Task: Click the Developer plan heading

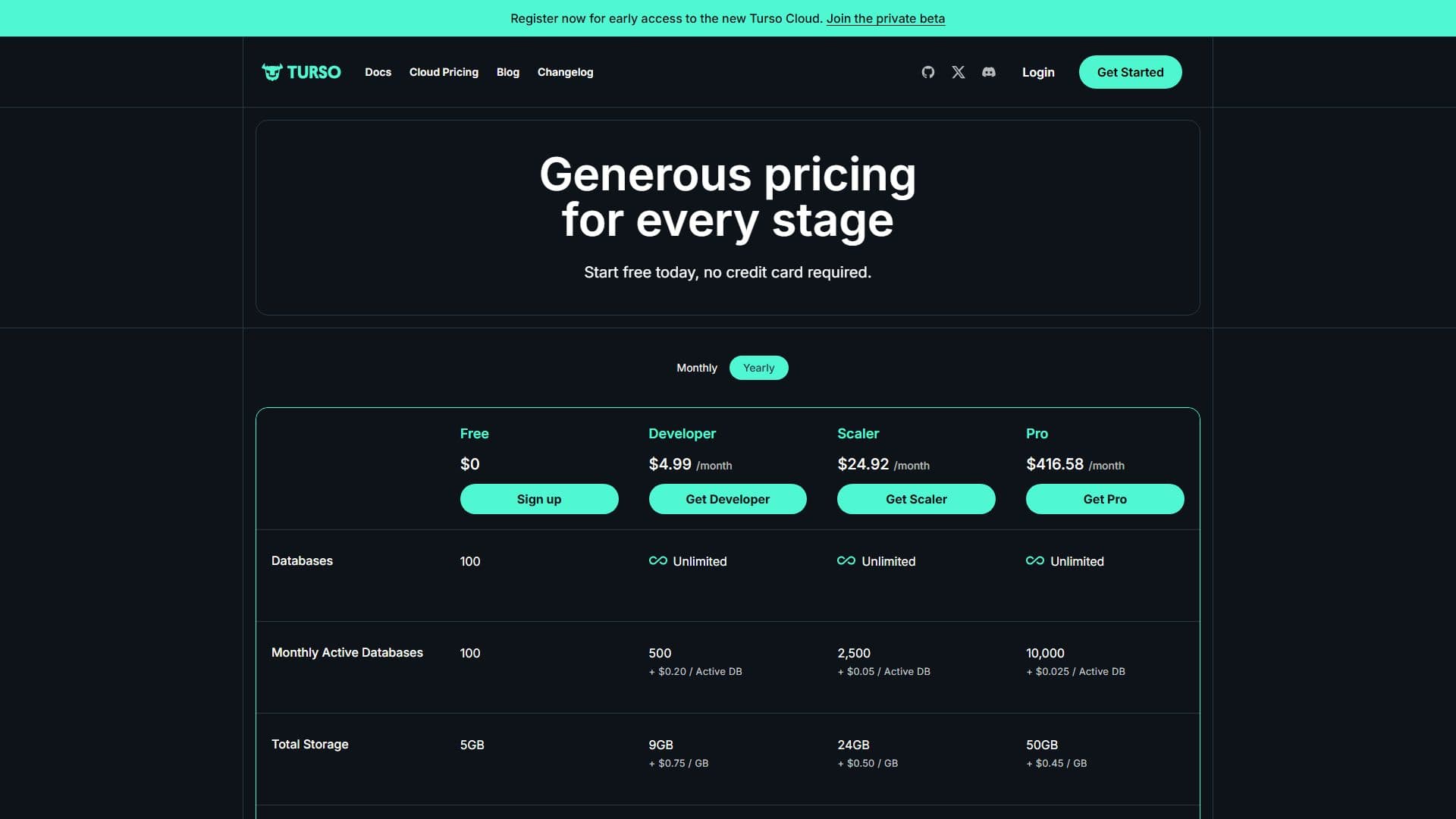Action: 682,434
